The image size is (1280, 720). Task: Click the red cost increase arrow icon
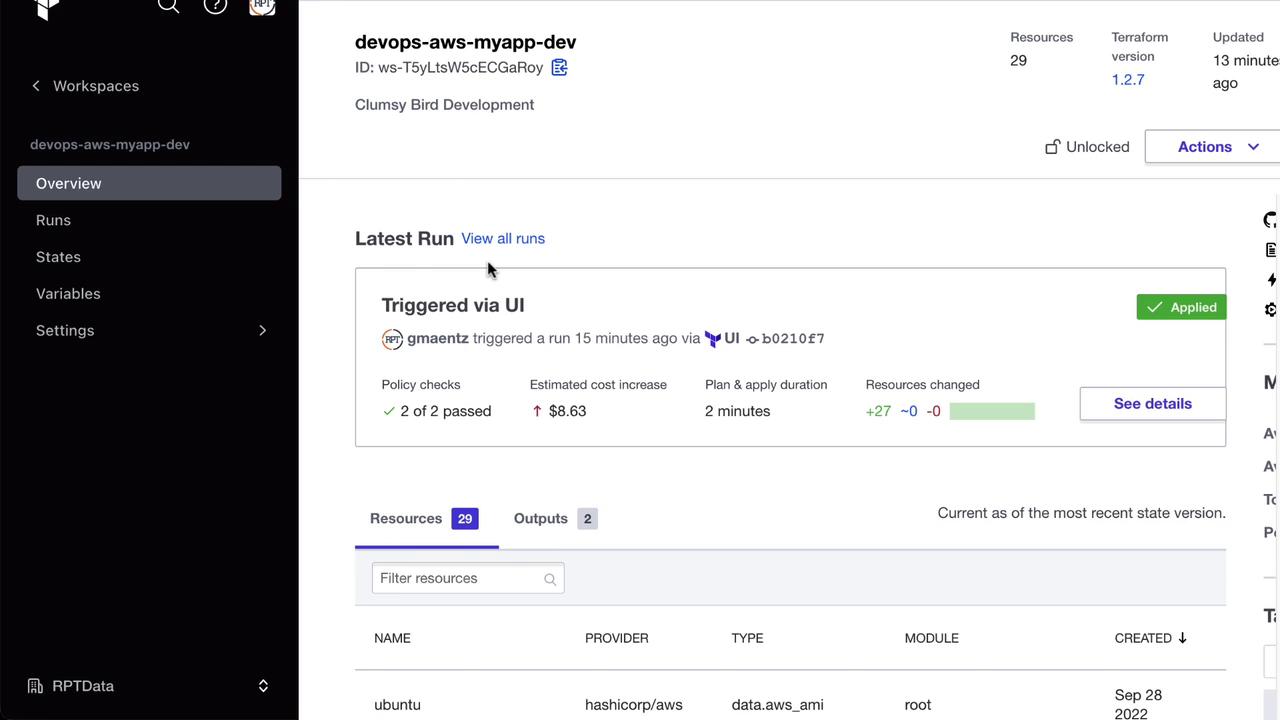(x=537, y=411)
